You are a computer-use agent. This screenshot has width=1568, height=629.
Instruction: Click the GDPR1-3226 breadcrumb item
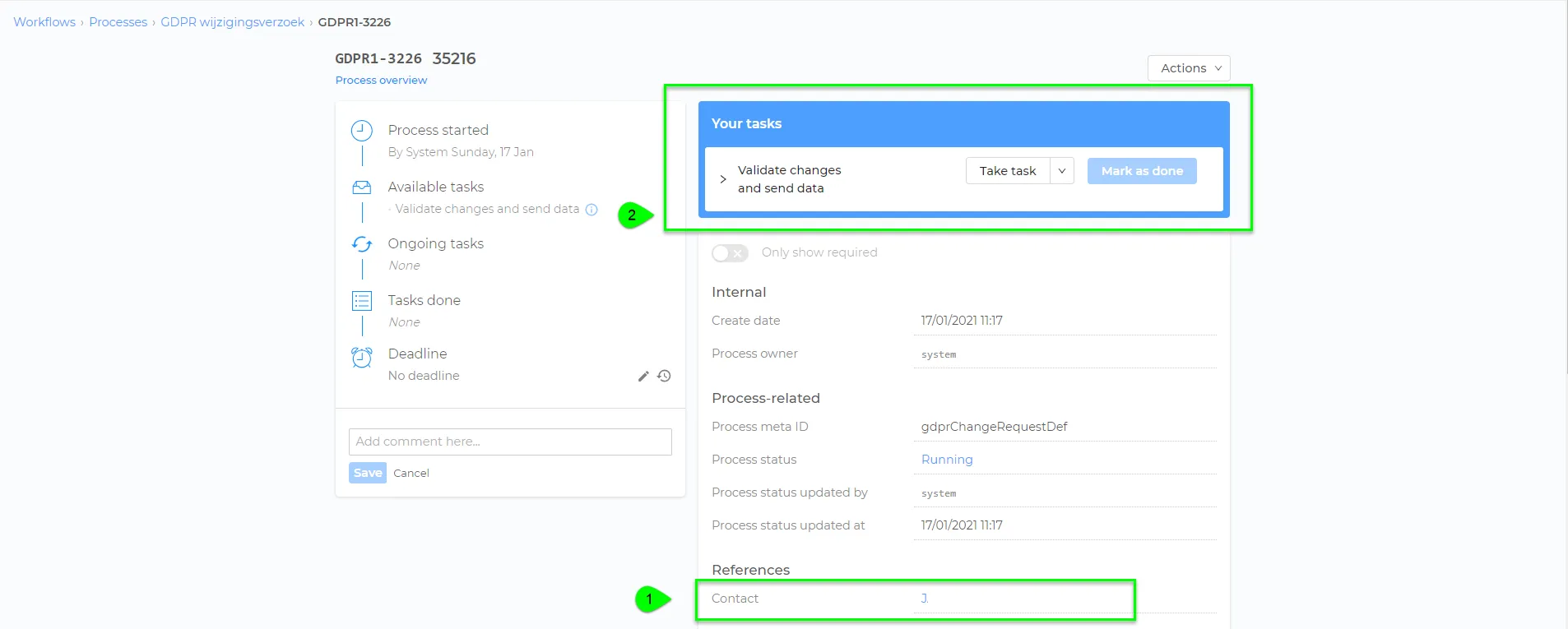[x=355, y=22]
